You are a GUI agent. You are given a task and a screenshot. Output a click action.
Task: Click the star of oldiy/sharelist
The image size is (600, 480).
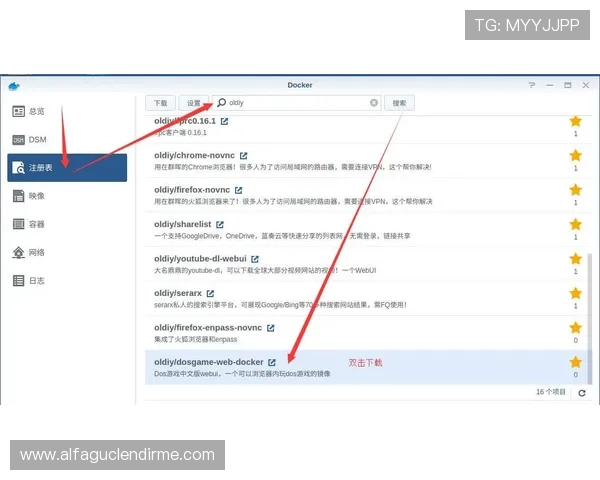click(x=576, y=224)
